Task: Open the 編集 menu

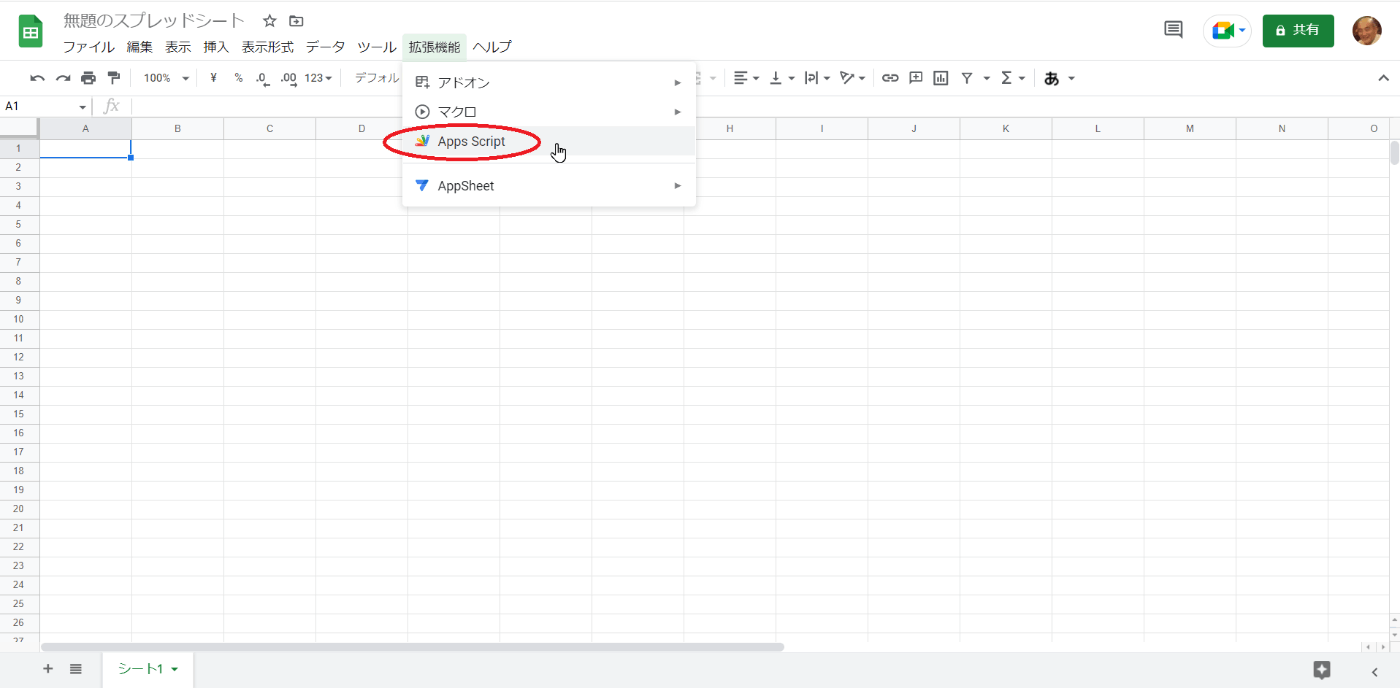Action: (140, 47)
